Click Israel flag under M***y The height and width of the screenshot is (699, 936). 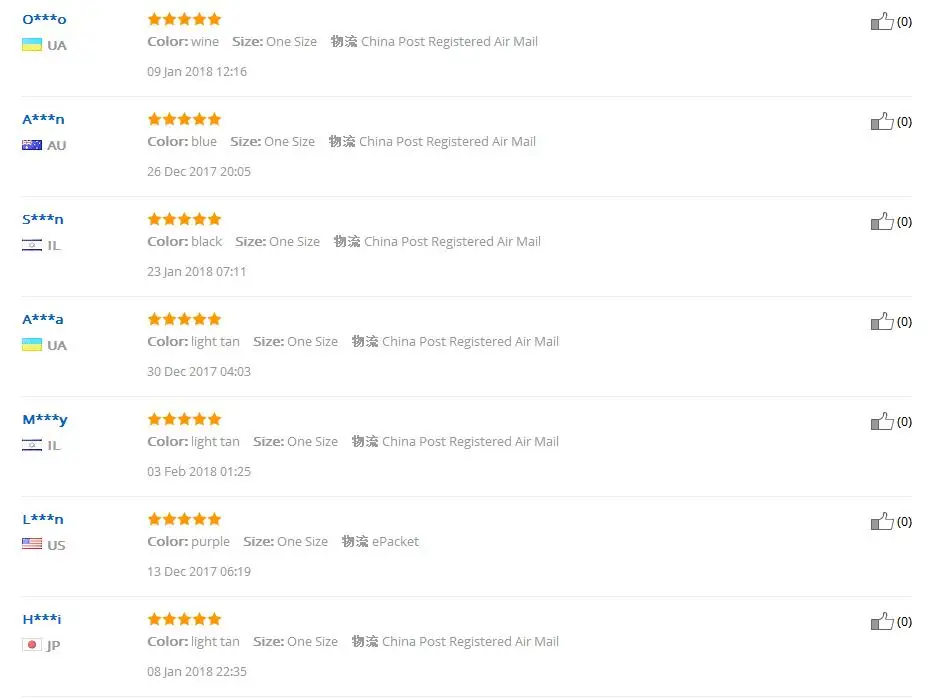pos(32,445)
